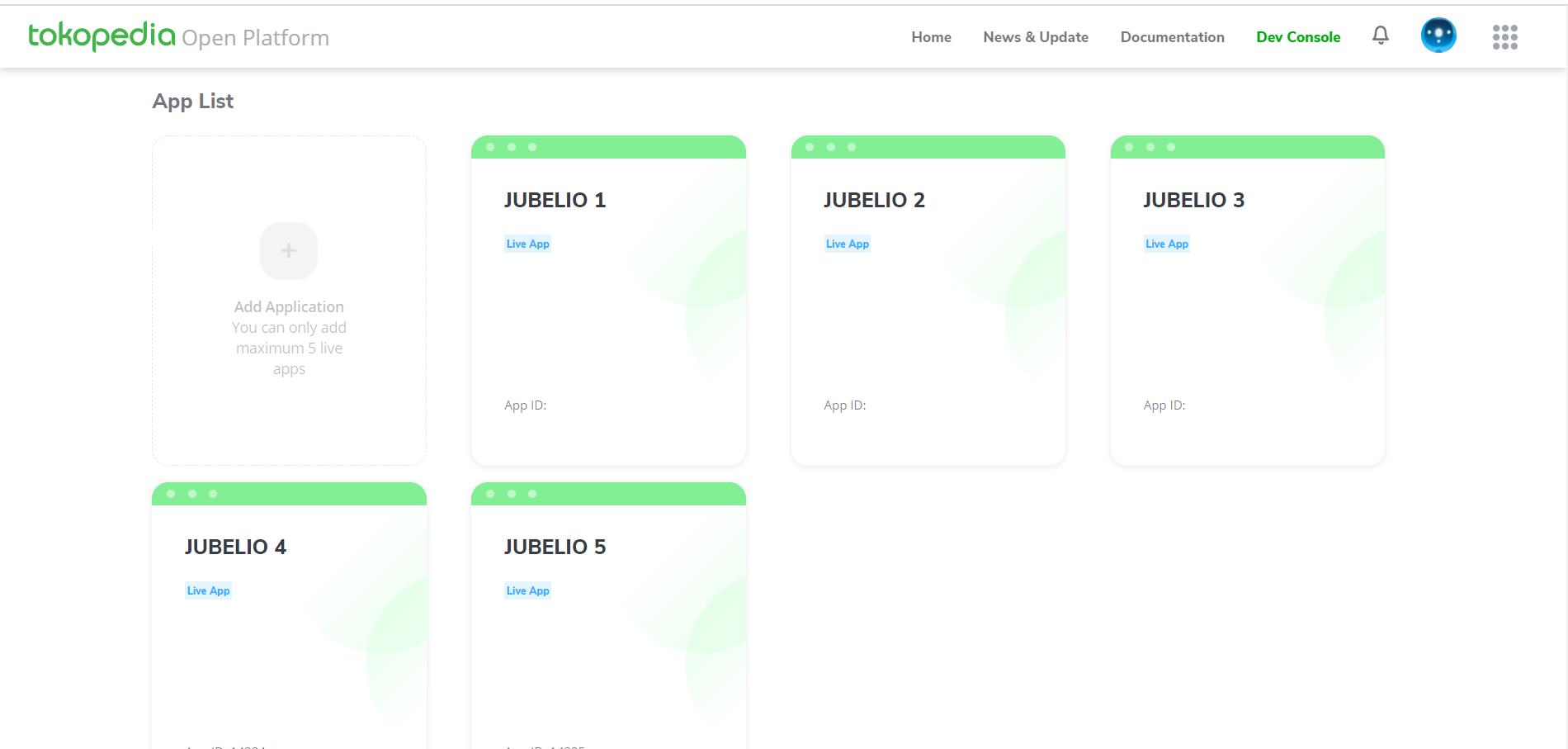Image resolution: width=1568 pixels, height=749 pixels.
Task: Open the JUBELIO 5 app card
Action: [608, 615]
